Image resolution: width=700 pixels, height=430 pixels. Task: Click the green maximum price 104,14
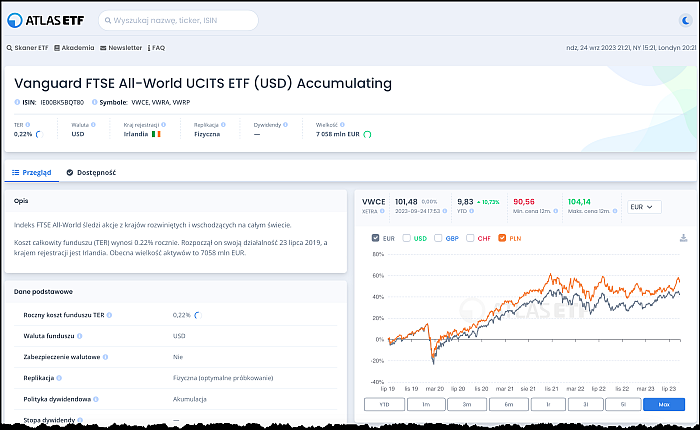tap(579, 202)
